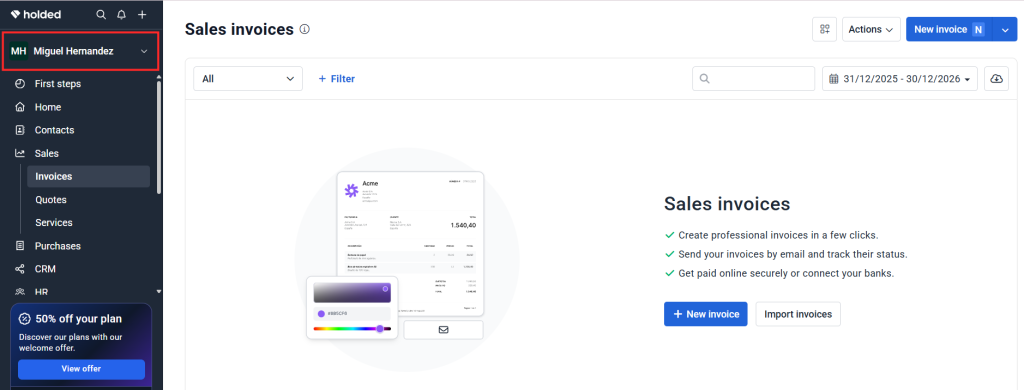
Task: Click the sidebar scroll up arrow
Action: click(x=159, y=77)
